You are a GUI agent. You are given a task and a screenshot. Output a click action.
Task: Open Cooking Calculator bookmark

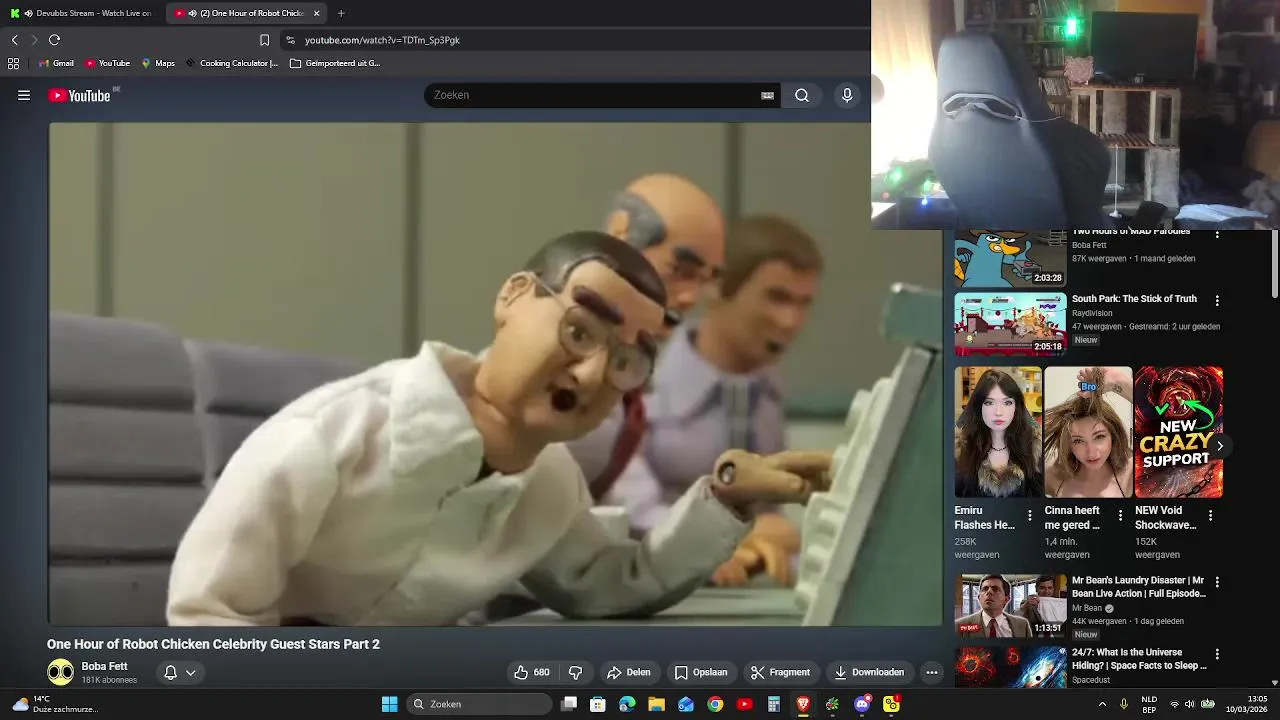[232, 63]
